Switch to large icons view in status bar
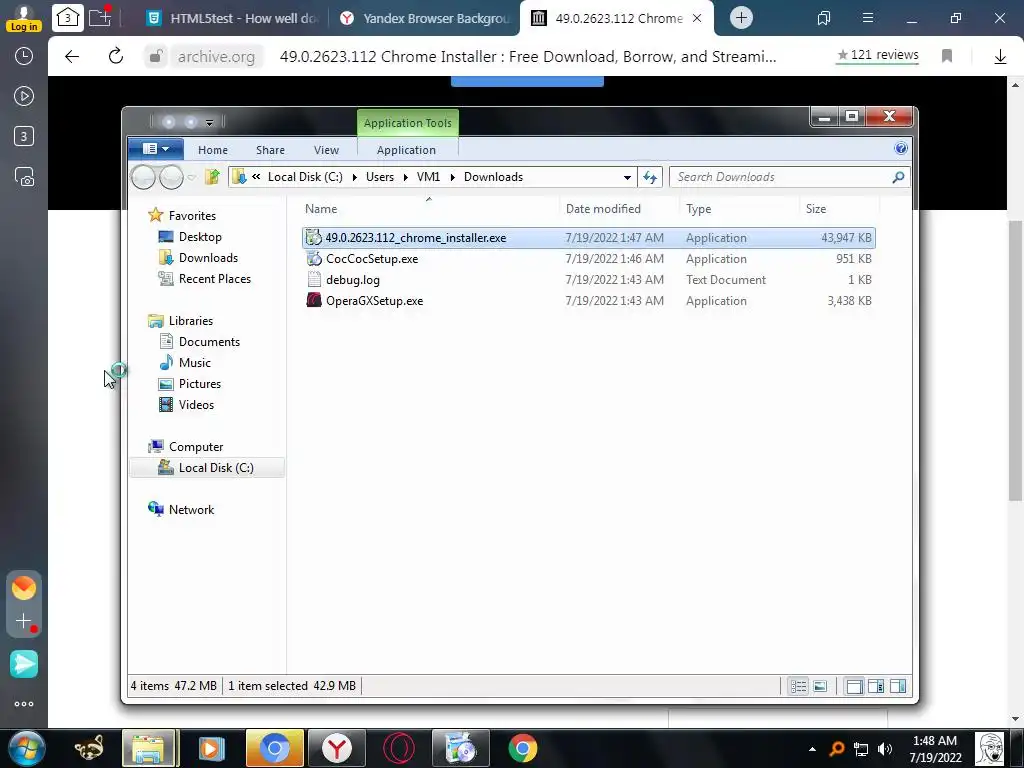1024x768 pixels. pos(820,686)
